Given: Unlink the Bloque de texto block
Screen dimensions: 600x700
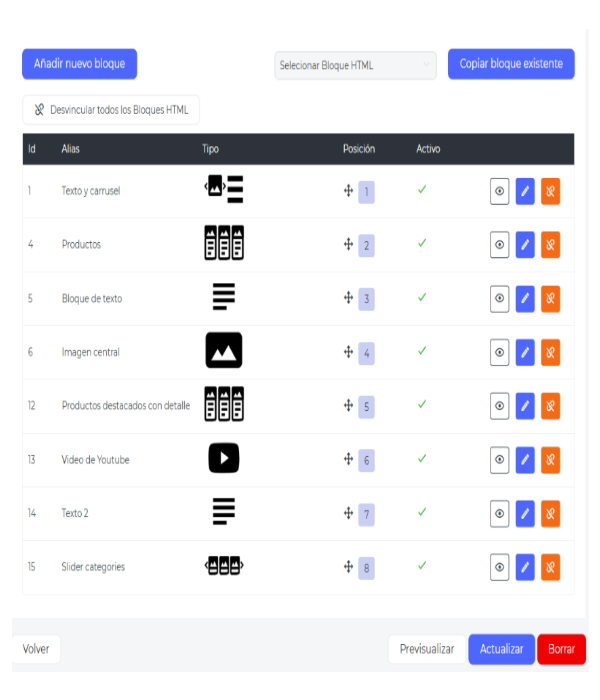Looking at the screenshot, I should click(x=550, y=299).
